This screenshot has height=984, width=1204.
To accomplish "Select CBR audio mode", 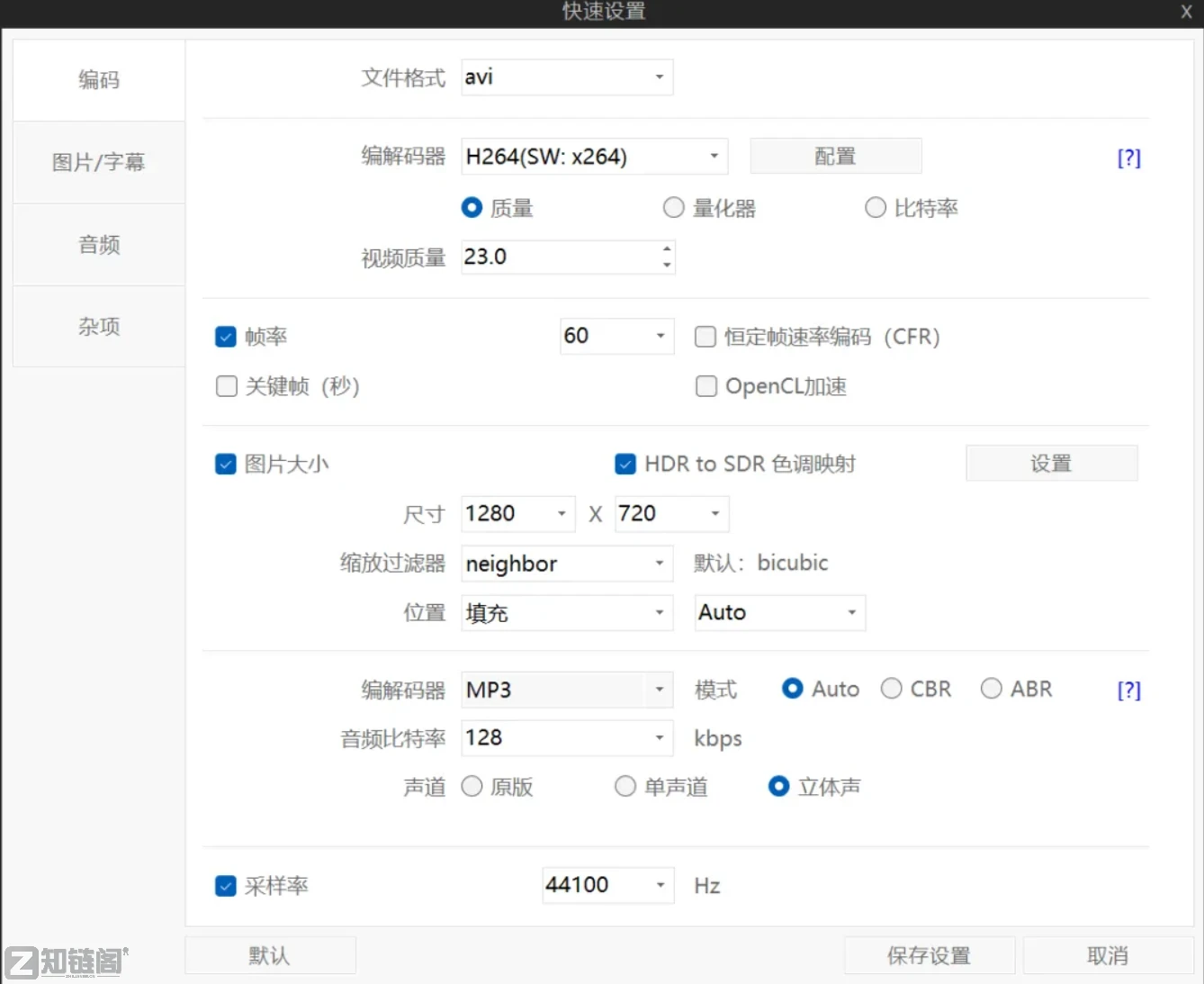I will (x=891, y=688).
